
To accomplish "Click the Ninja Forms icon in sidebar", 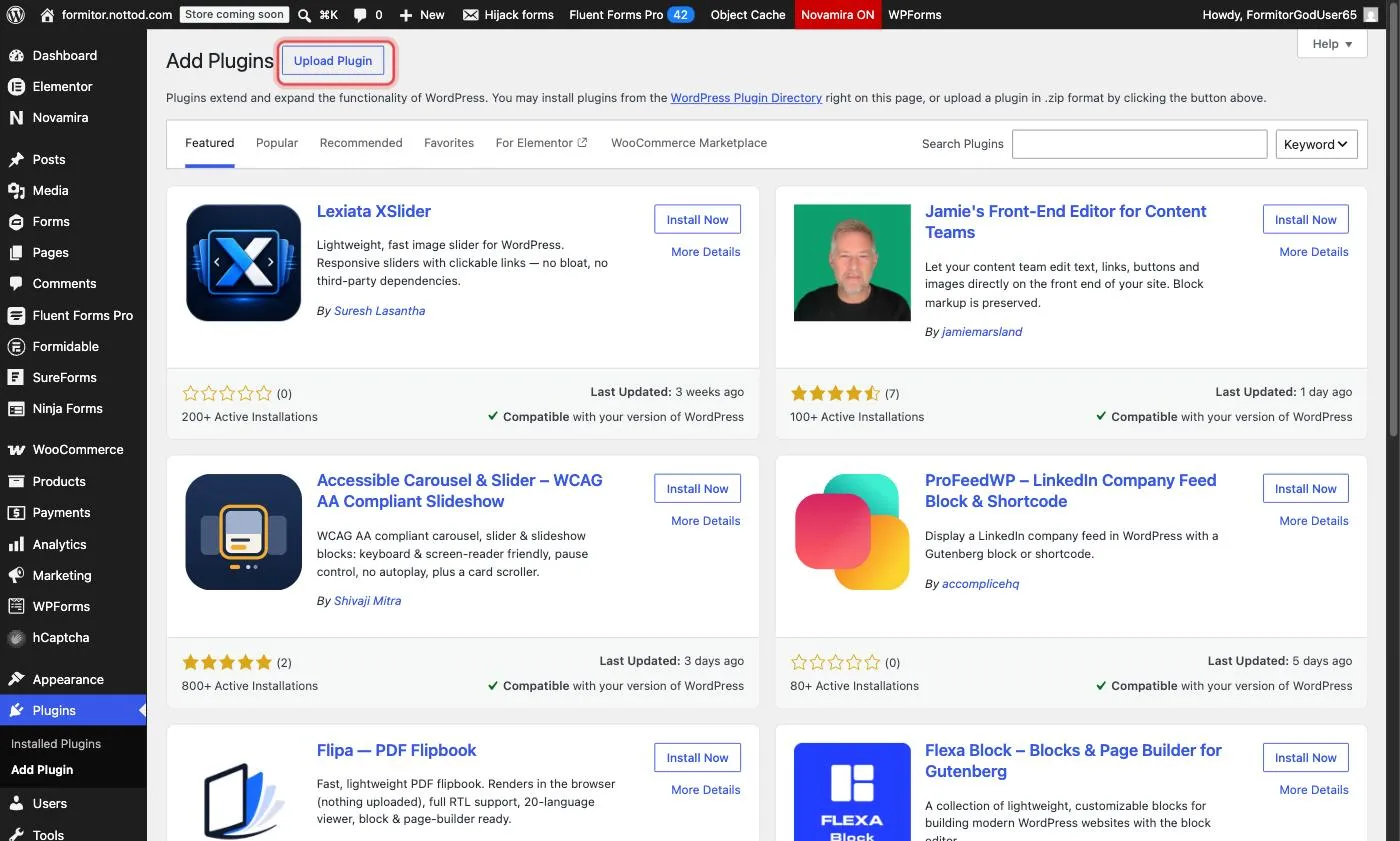I will [16, 408].
